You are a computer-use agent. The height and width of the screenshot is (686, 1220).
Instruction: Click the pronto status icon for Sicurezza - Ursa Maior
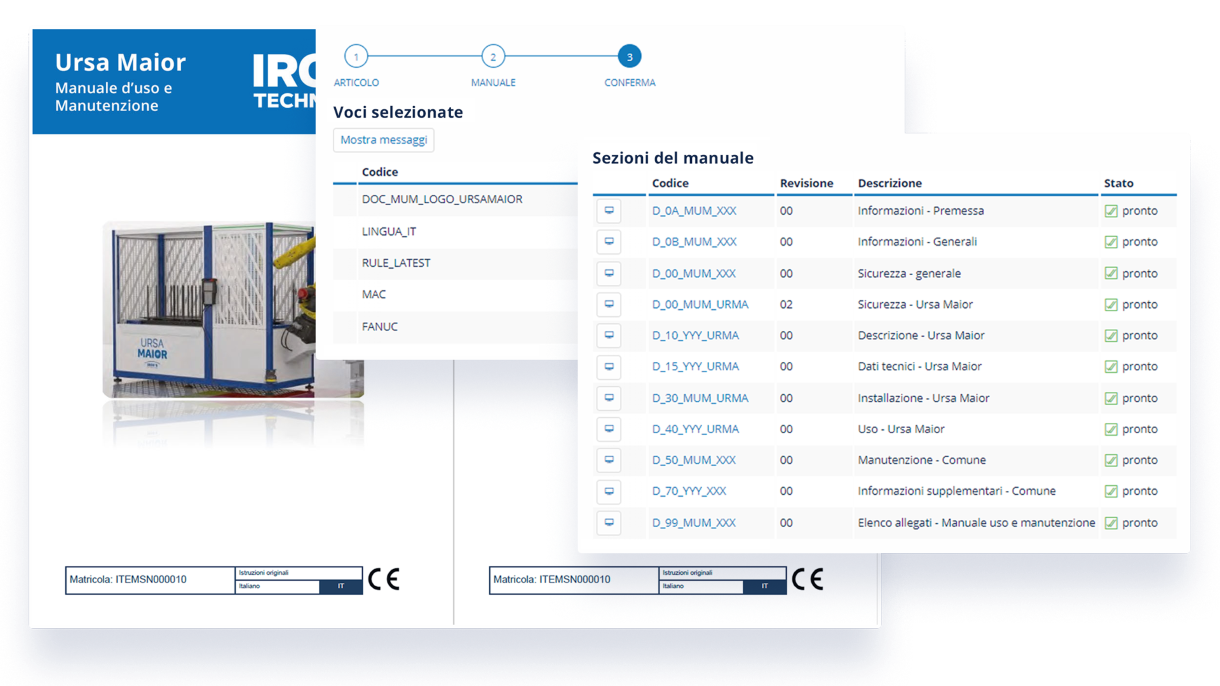click(1111, 304)
